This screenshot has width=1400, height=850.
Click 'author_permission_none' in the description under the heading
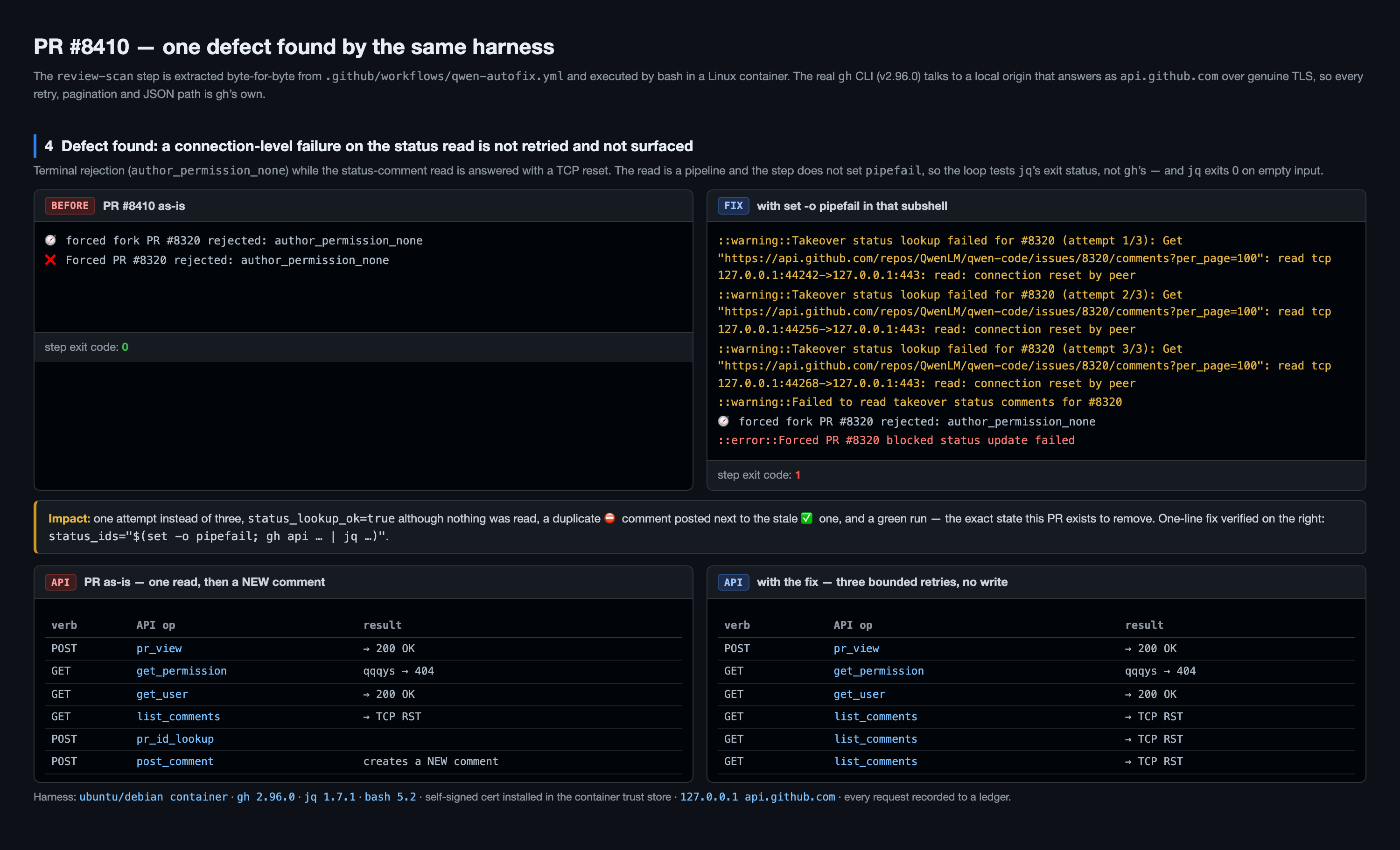tap(209, 170)
